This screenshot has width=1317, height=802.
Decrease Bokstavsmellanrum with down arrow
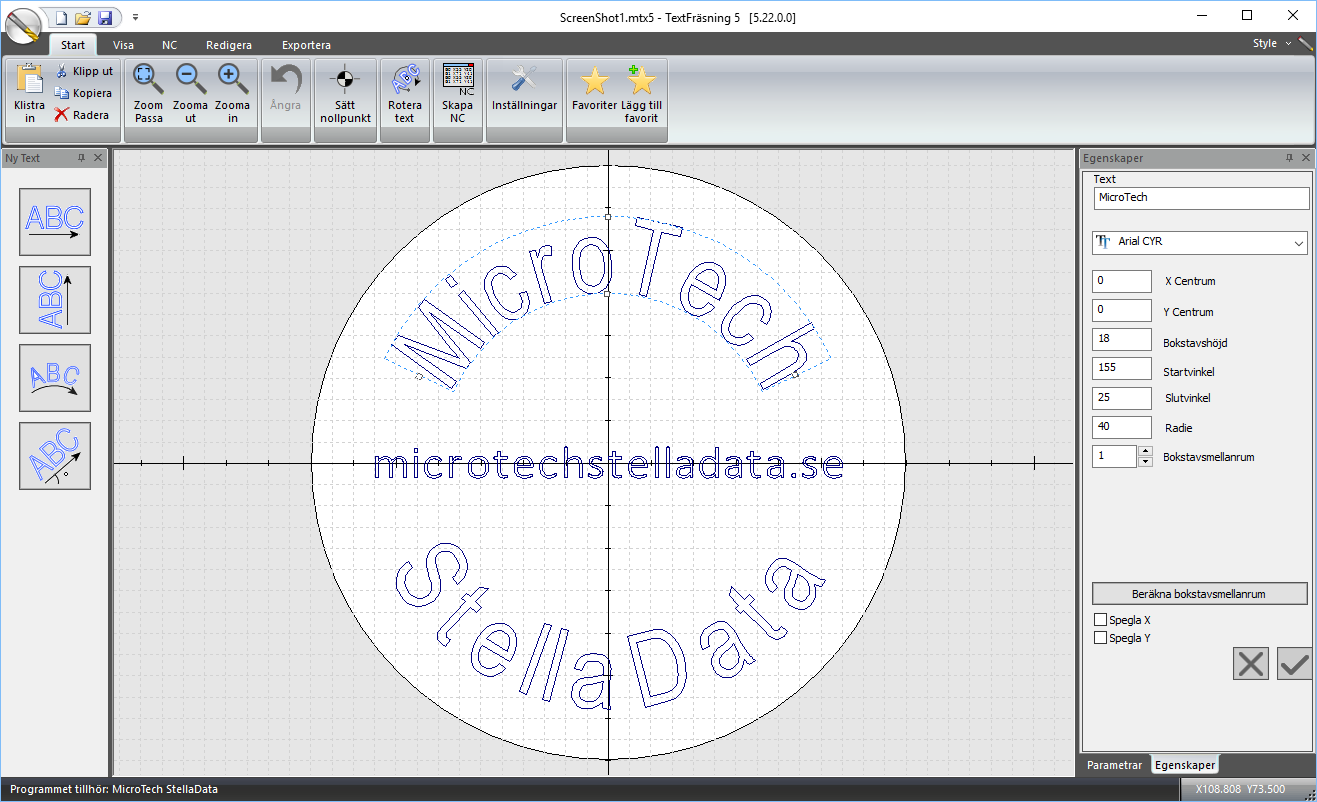1145,462
